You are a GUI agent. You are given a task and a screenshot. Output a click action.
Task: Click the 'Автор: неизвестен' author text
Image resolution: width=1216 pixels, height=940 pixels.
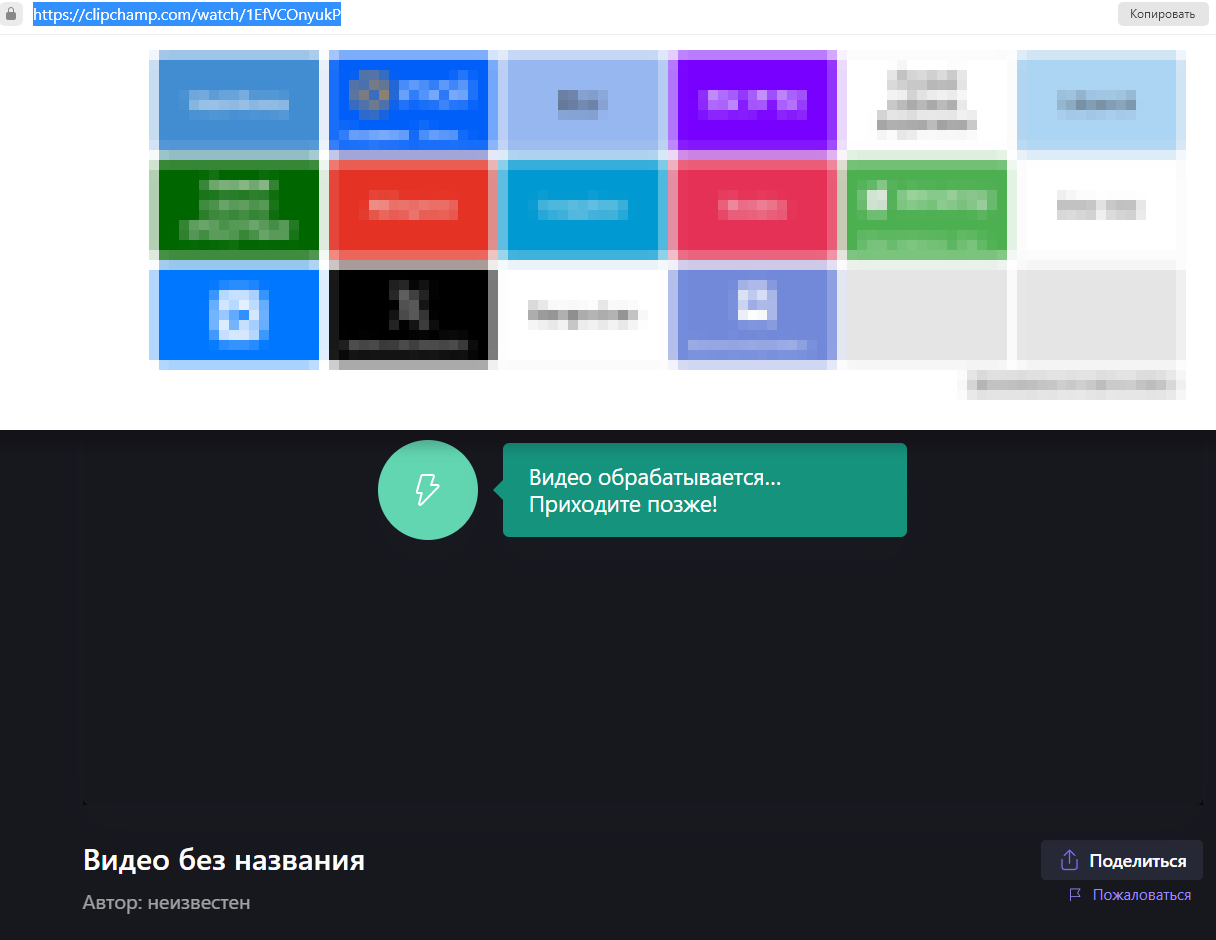coord(166,903)
